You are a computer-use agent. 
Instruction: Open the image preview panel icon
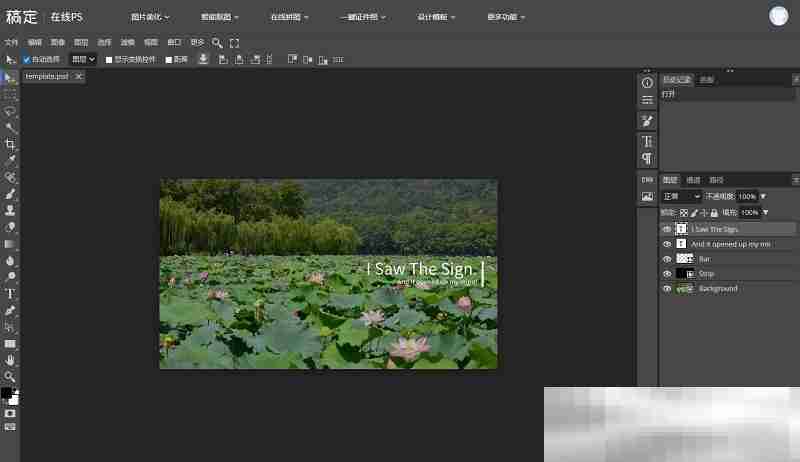coord(647,196)
